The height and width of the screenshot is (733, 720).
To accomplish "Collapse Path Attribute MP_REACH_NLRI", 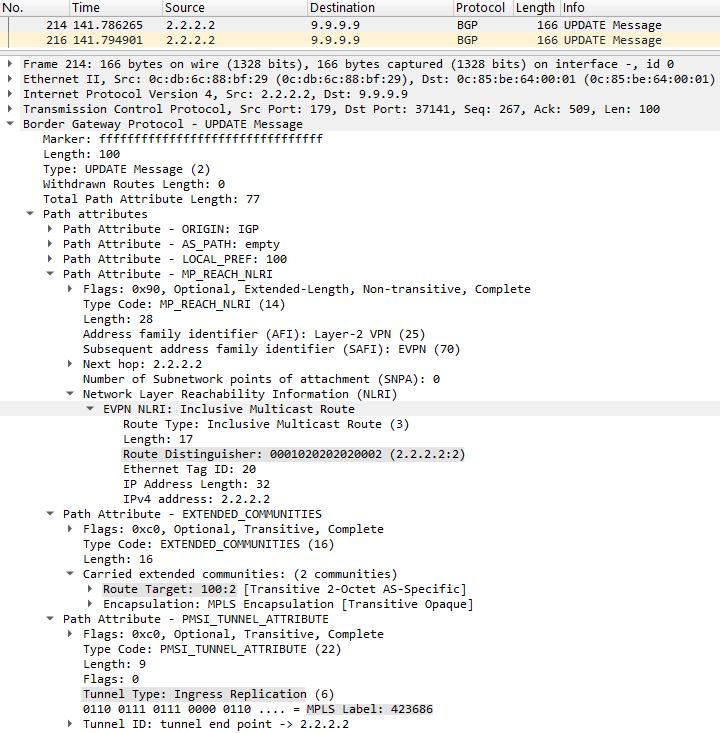I will [50, 274].
